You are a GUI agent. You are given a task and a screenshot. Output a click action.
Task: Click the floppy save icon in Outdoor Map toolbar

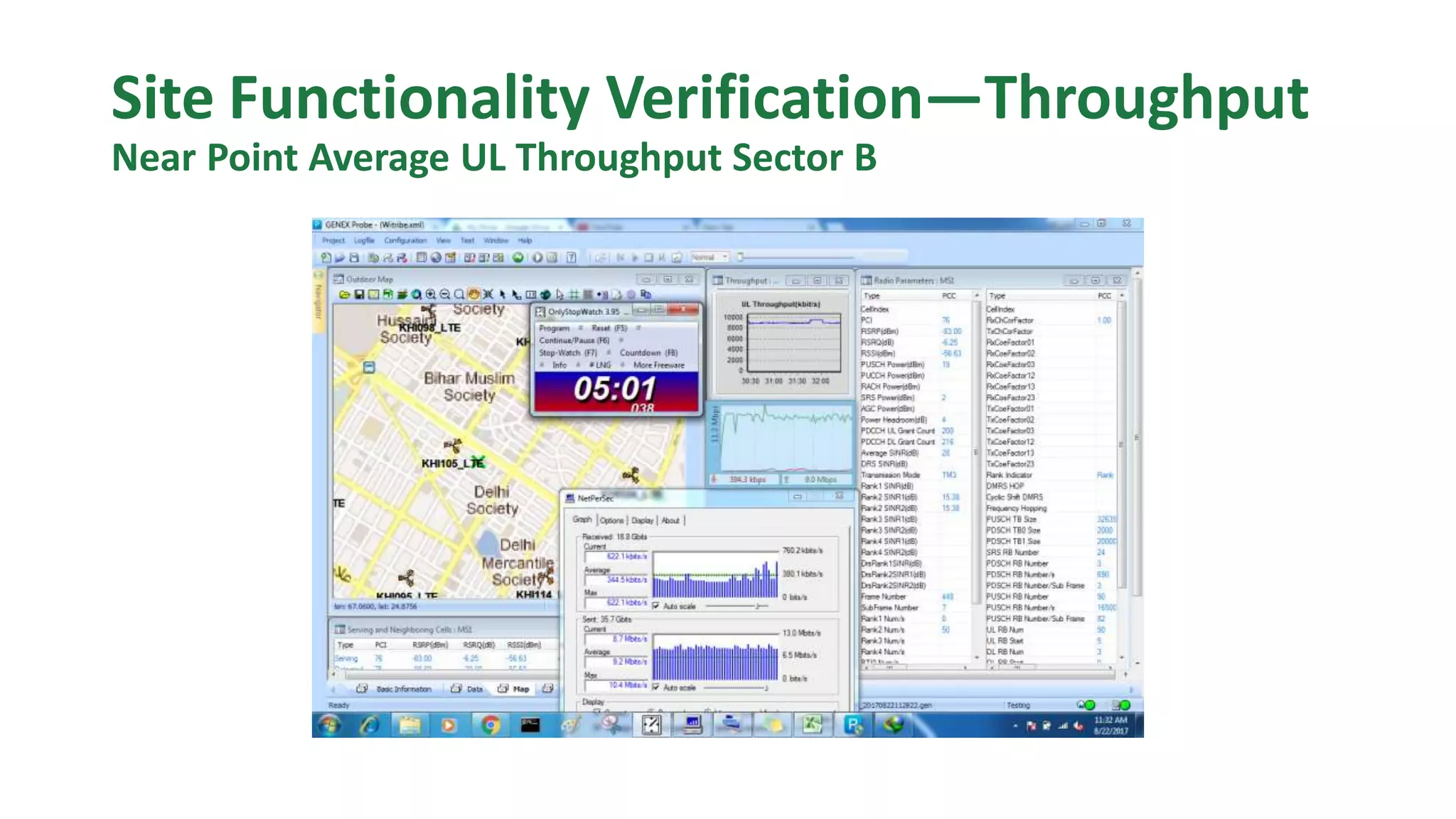(359, 294)
